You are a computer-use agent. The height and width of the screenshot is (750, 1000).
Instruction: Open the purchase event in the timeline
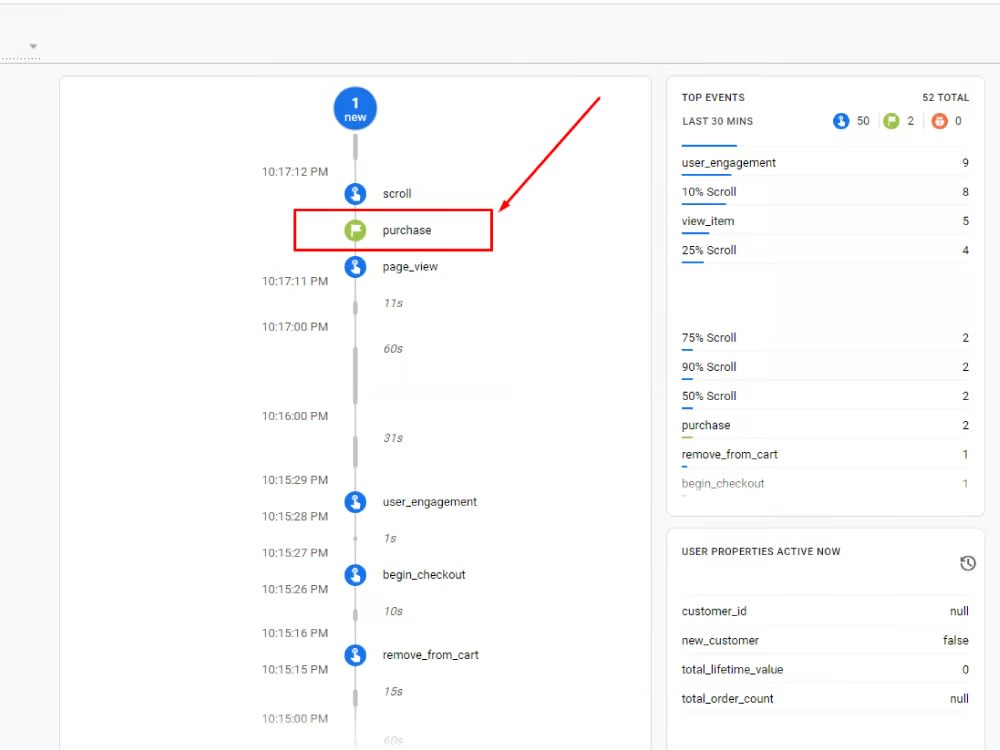407,230
